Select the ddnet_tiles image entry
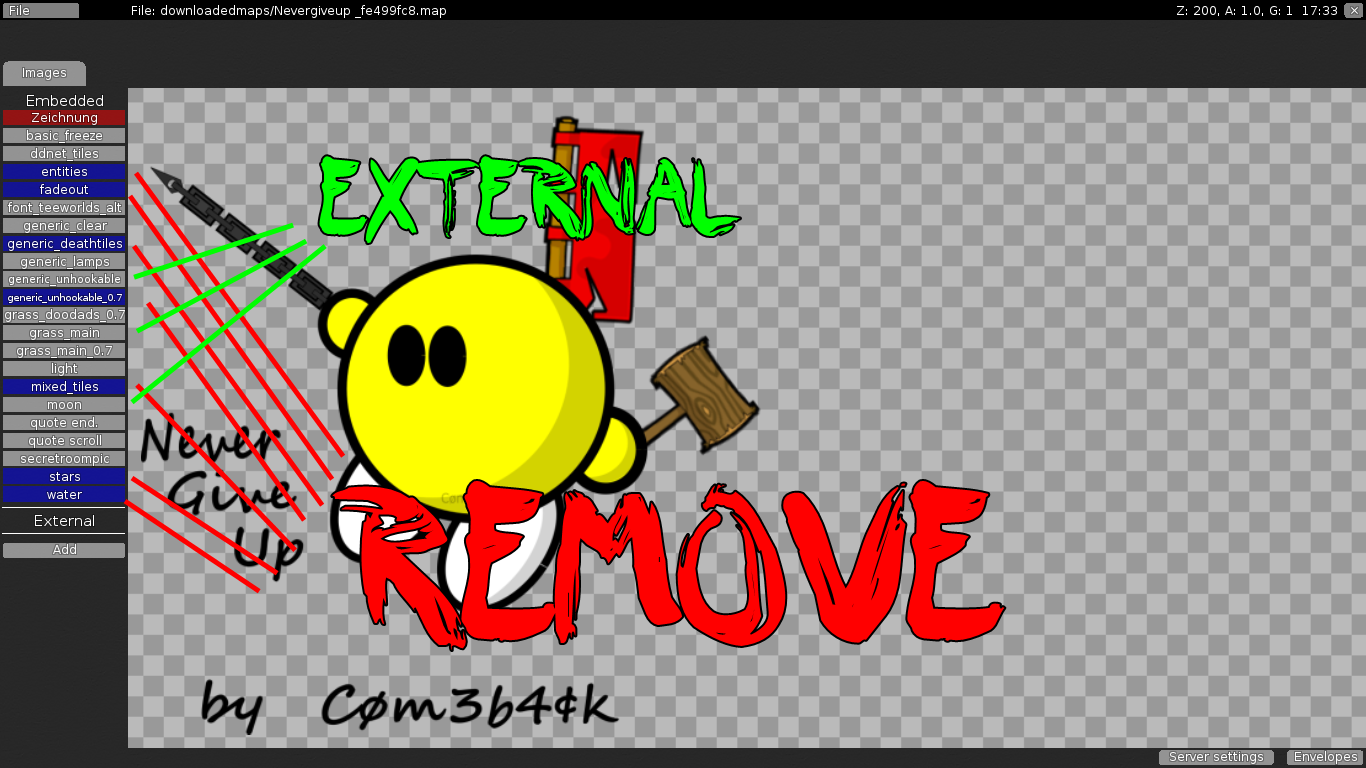 point(64,154)
